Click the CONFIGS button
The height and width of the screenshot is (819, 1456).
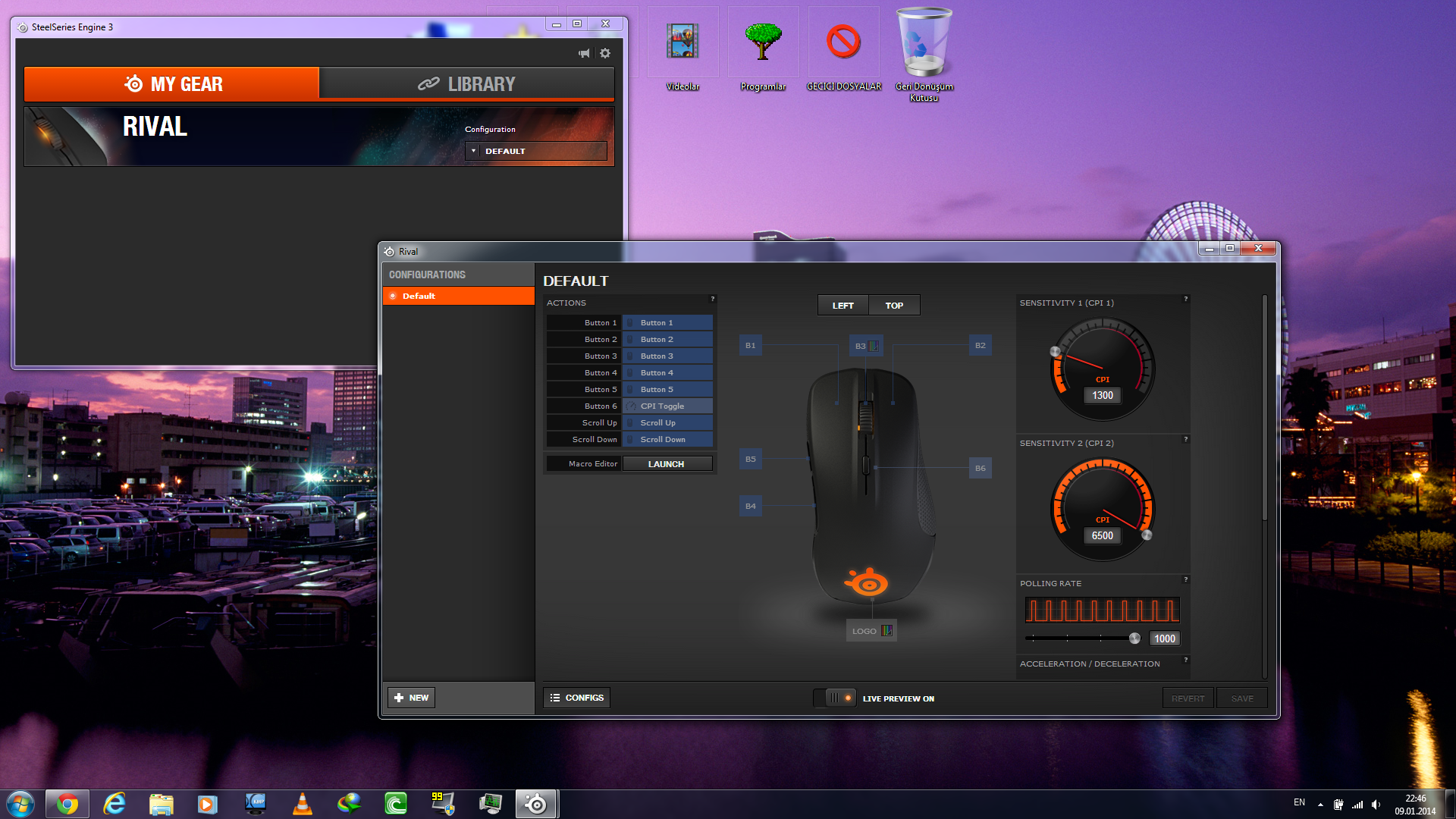pos(576,698)
